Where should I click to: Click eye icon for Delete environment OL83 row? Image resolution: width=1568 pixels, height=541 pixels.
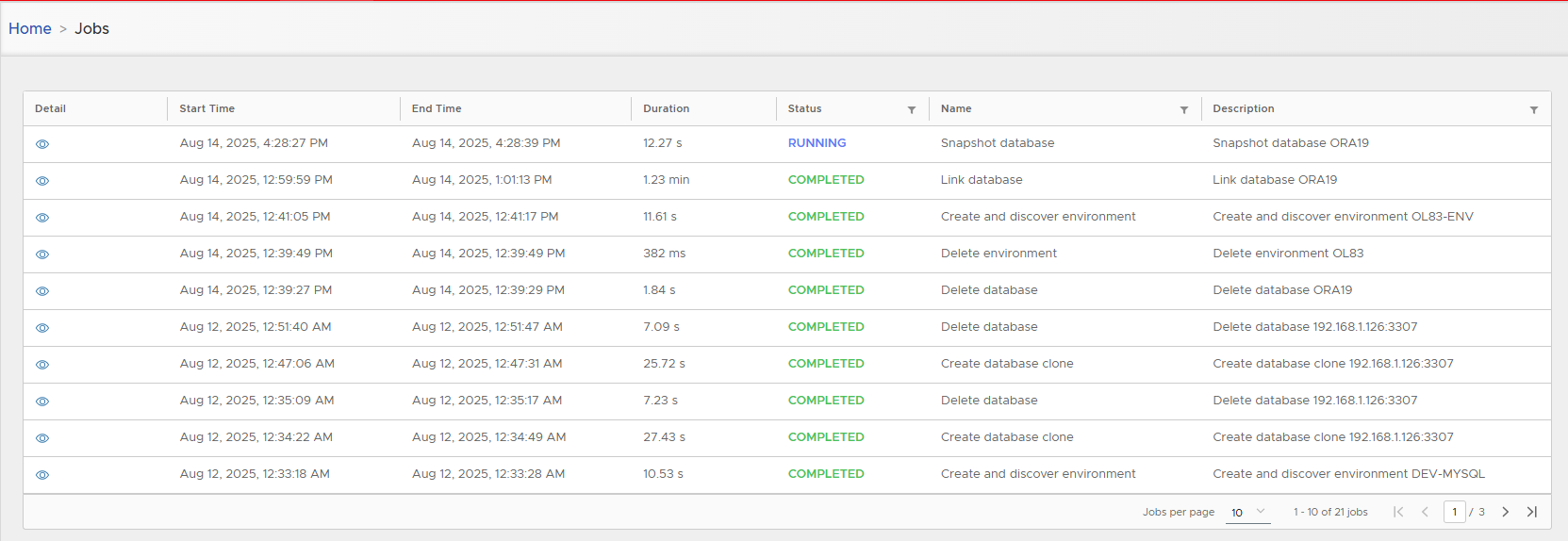(42, 254)
